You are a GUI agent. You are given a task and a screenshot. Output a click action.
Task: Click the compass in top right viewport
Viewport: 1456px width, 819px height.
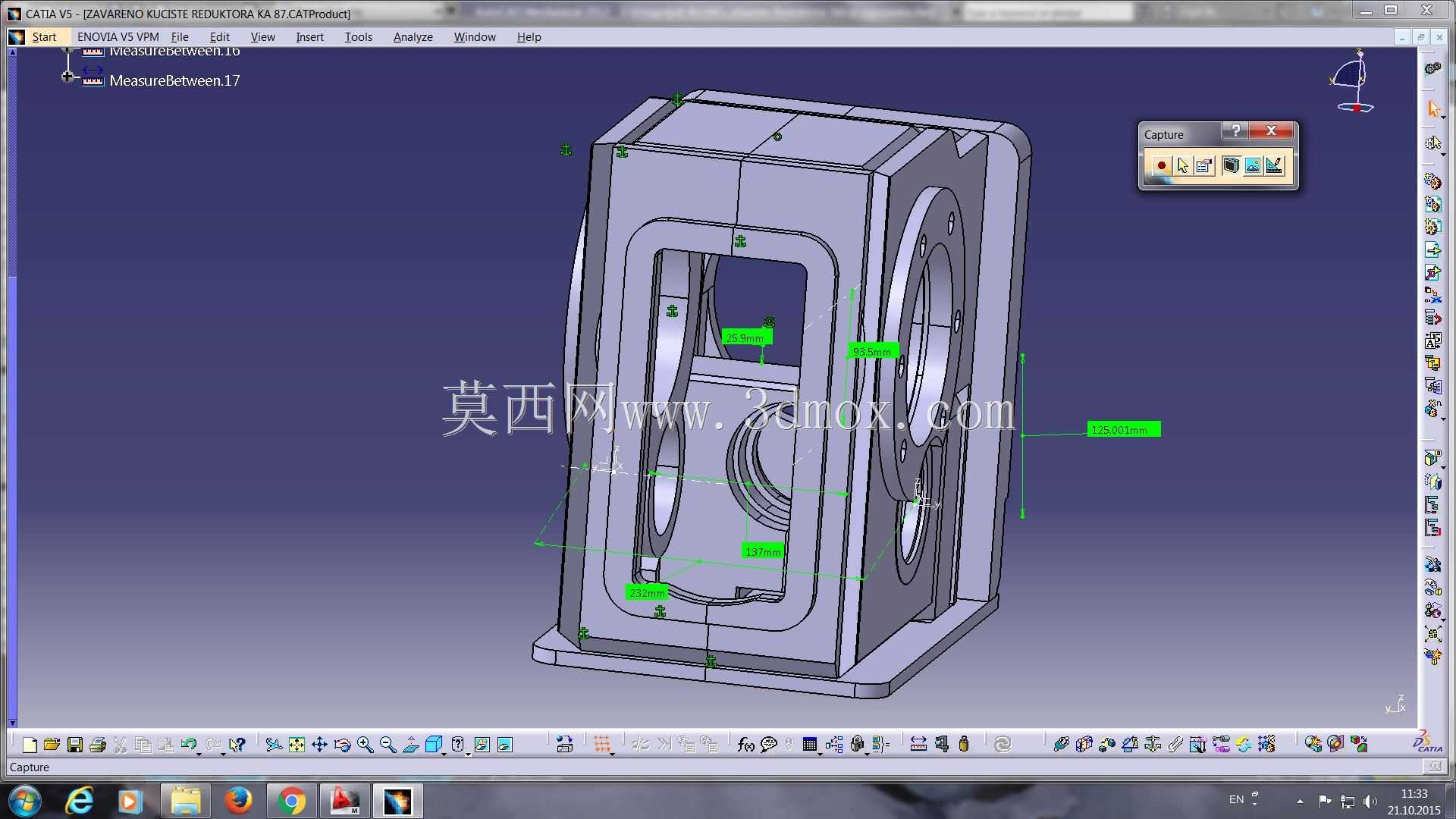(1352, 81)
